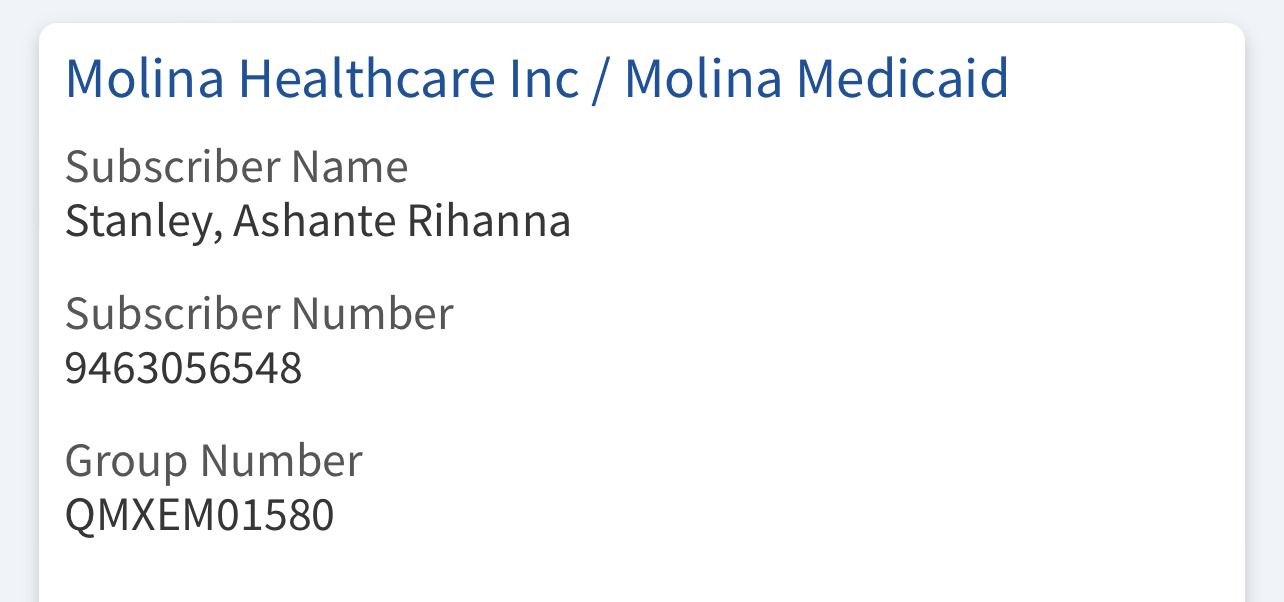Click the word Number in Subscriber Number
1284x602 pixels.
pyautogui.click(x=372, y=314)
